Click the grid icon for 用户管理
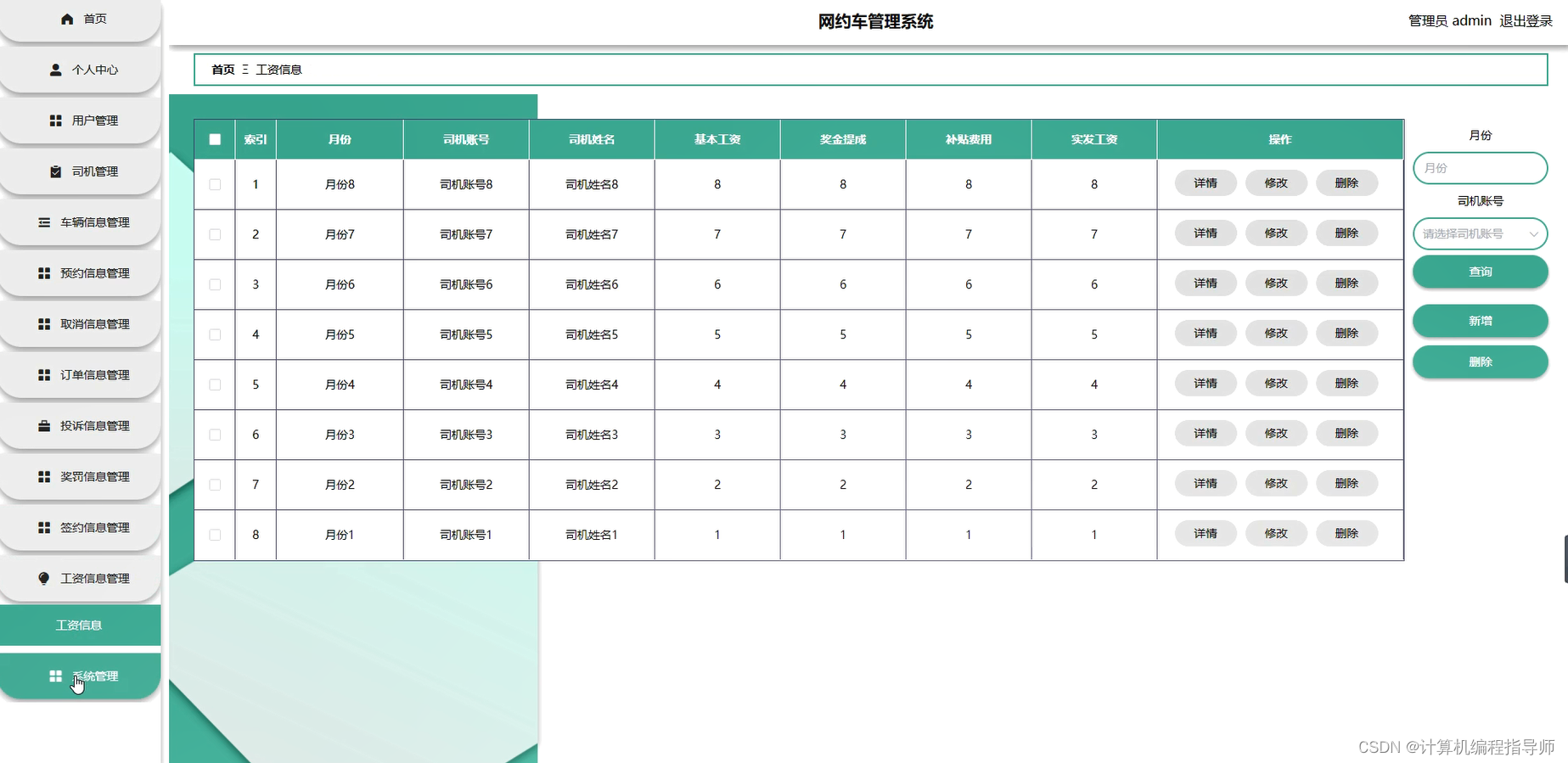 (56, 121)
